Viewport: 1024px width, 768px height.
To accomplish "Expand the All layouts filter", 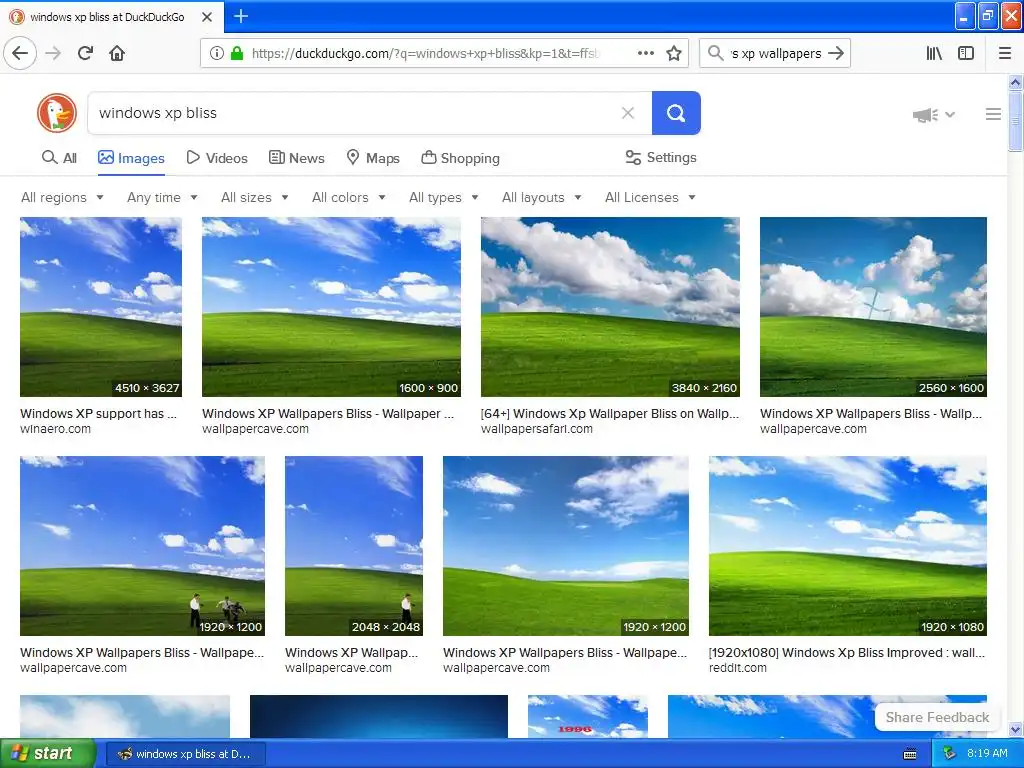I will coord(541,197).
